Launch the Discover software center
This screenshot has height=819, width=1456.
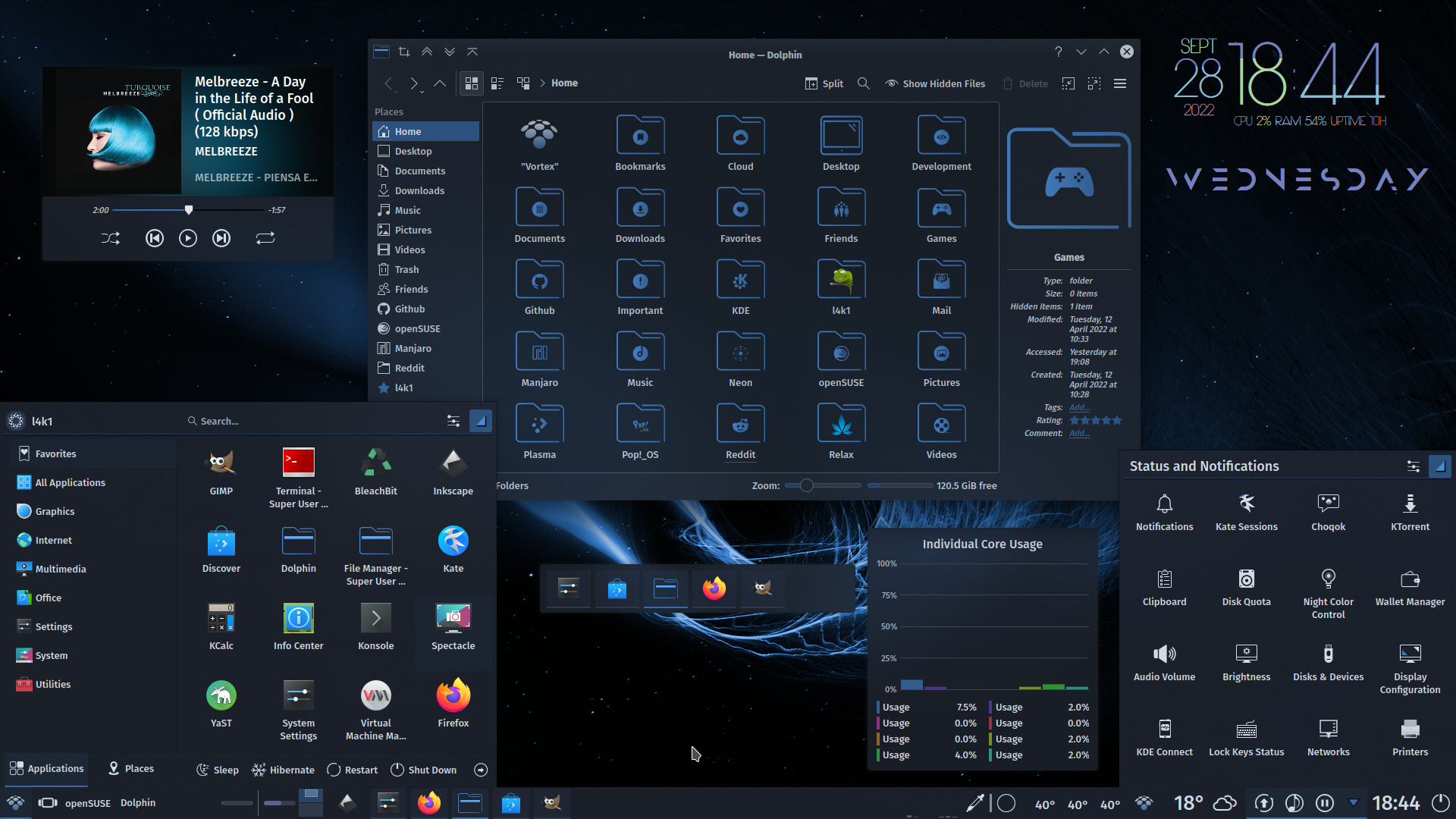coord(221,549)
